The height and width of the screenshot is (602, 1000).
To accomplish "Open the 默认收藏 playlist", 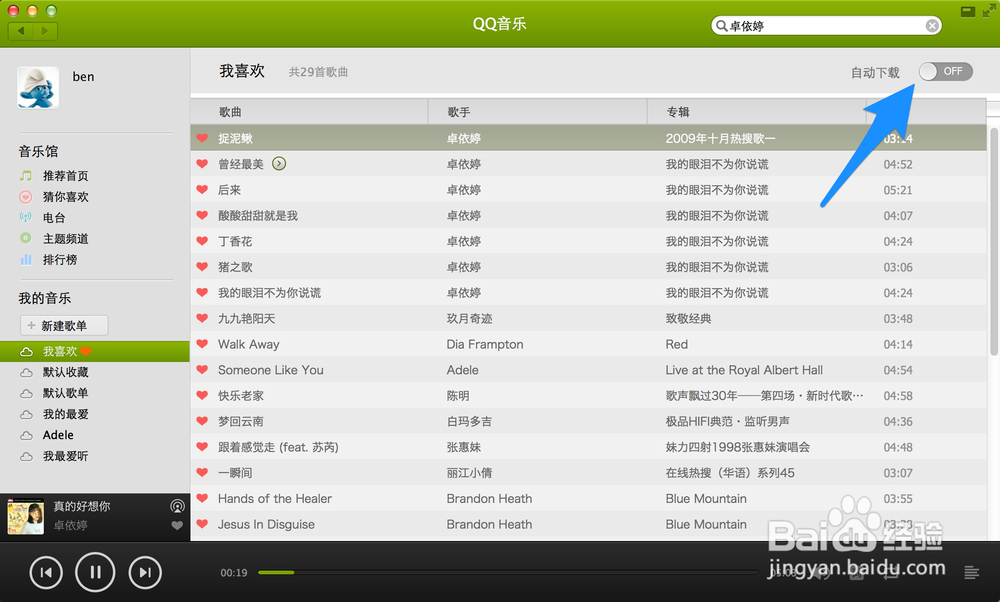I will (65, 371).
